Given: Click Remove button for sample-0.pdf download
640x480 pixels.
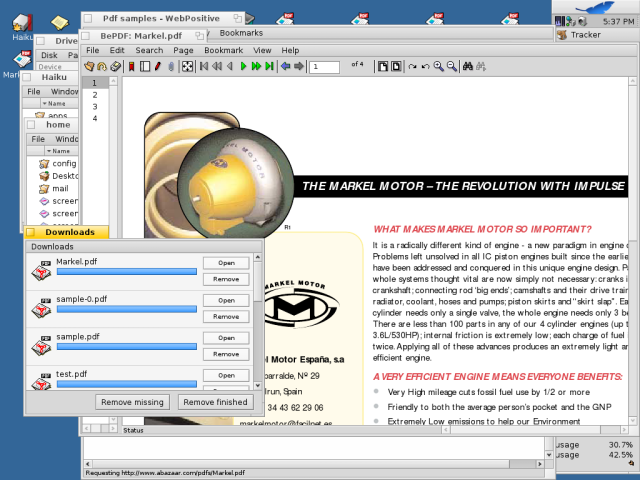Looking at the screenshot, I should pos(226,317).
